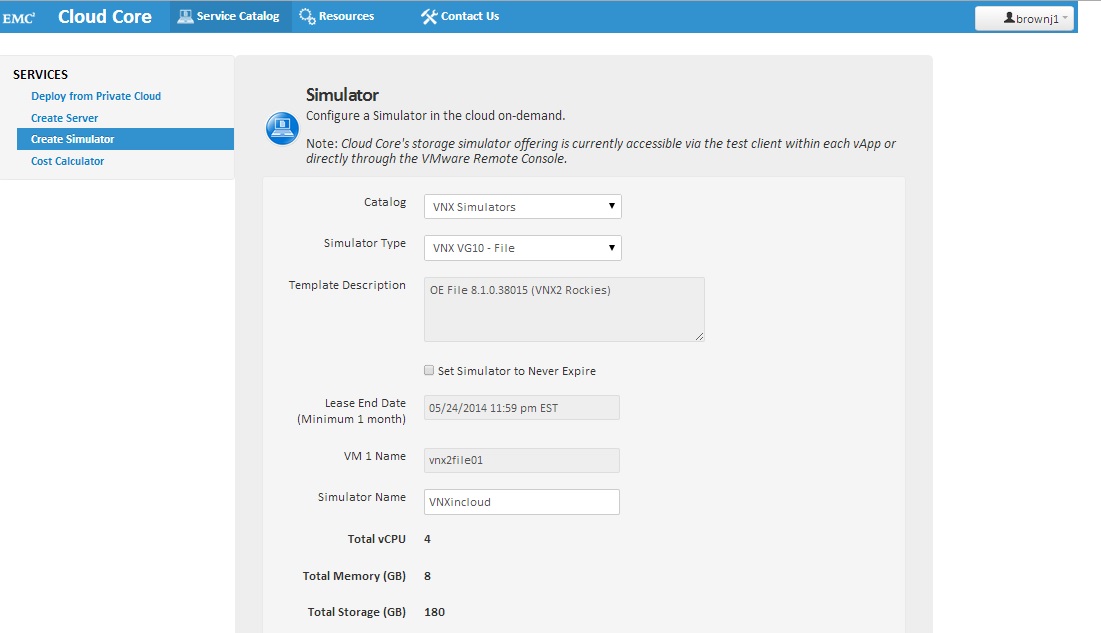The image size is (1101, 633).
Task: Click the Total Memory (GB) label
Action: coord(354,576)
